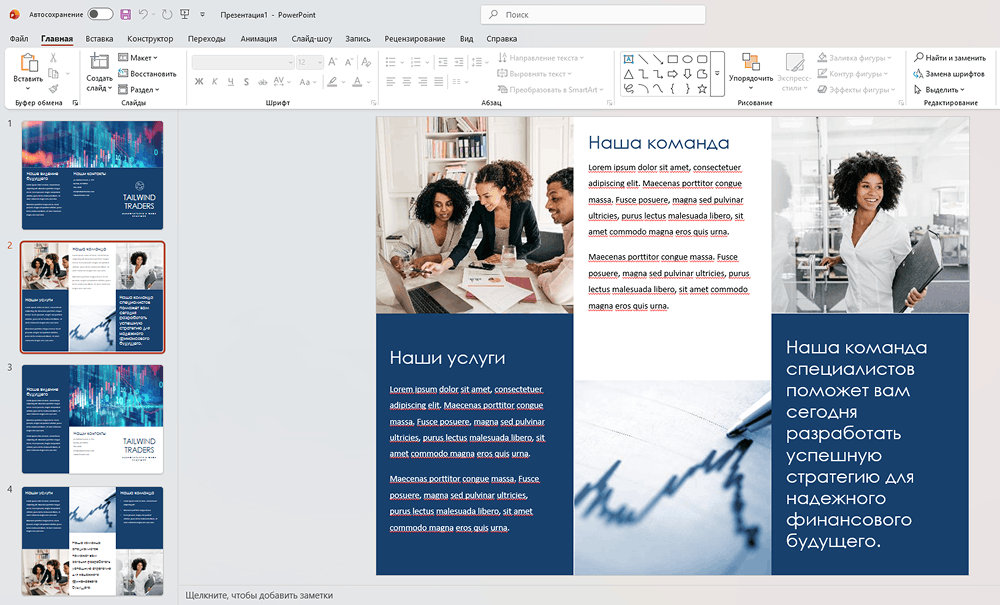The width and height of the screenshot is (1000, 605).
Task: Click the Redo circular arrow icon
Action: (166, 14)
